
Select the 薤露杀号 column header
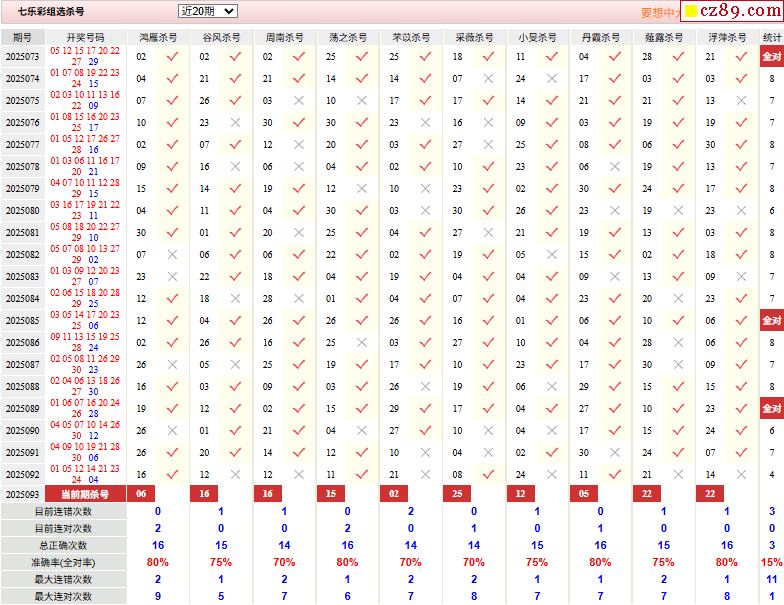[664, 38]
